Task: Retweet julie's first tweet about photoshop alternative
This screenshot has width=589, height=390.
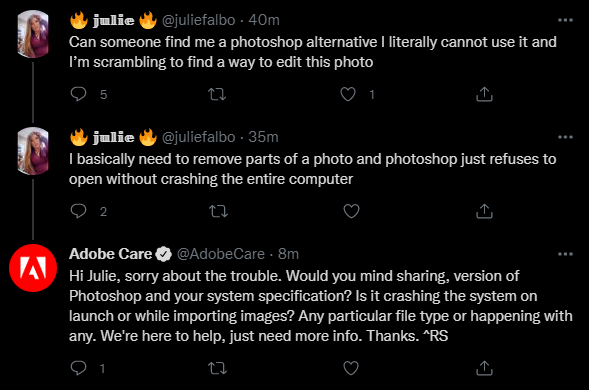Action: pyautogui.click(x=217, y=94)
